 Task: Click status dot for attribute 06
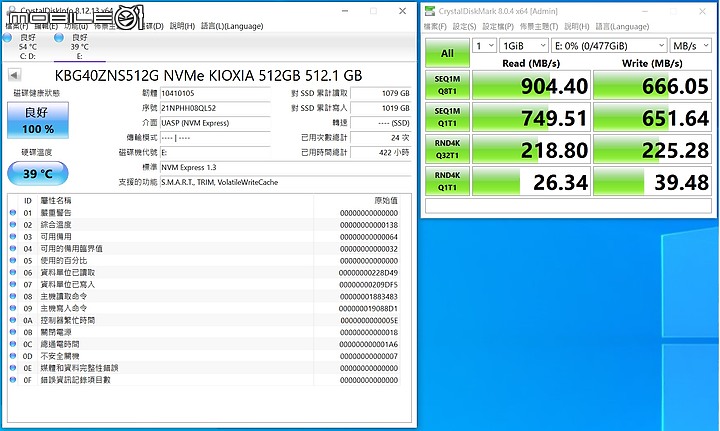tap(13, 272)
